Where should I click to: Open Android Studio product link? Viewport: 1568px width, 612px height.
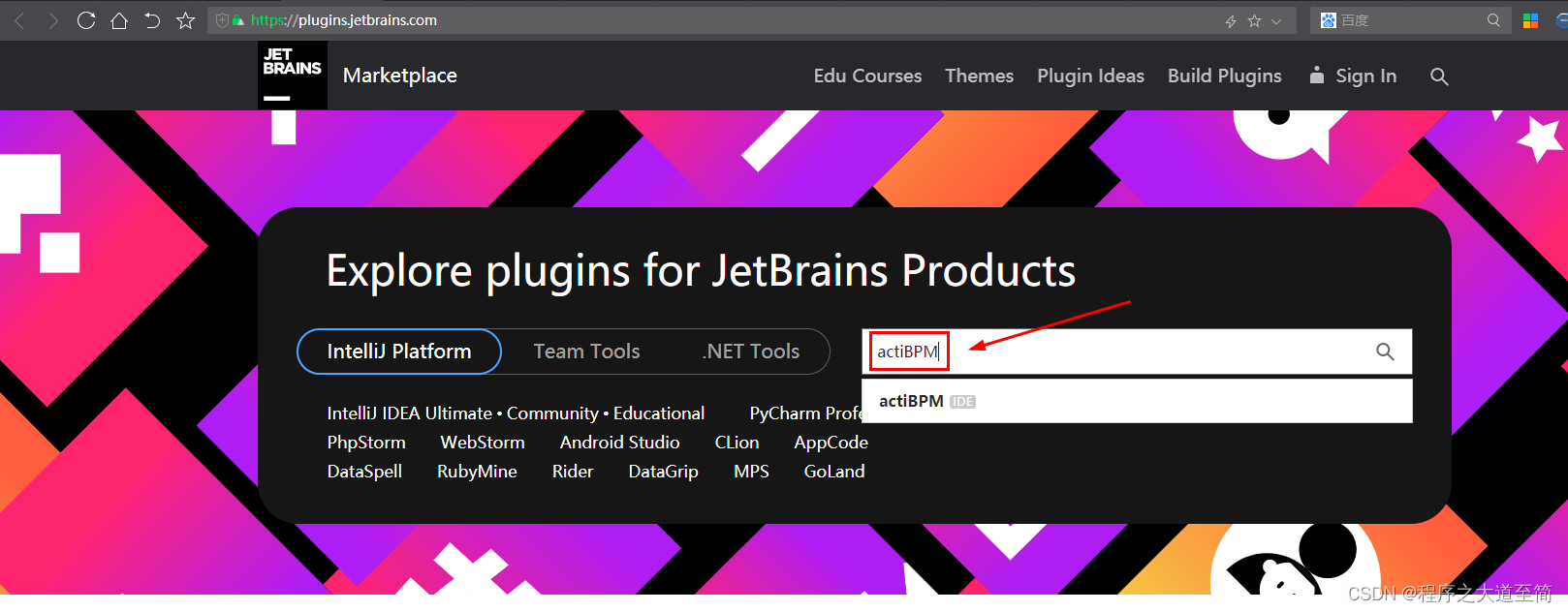[620, 443]
